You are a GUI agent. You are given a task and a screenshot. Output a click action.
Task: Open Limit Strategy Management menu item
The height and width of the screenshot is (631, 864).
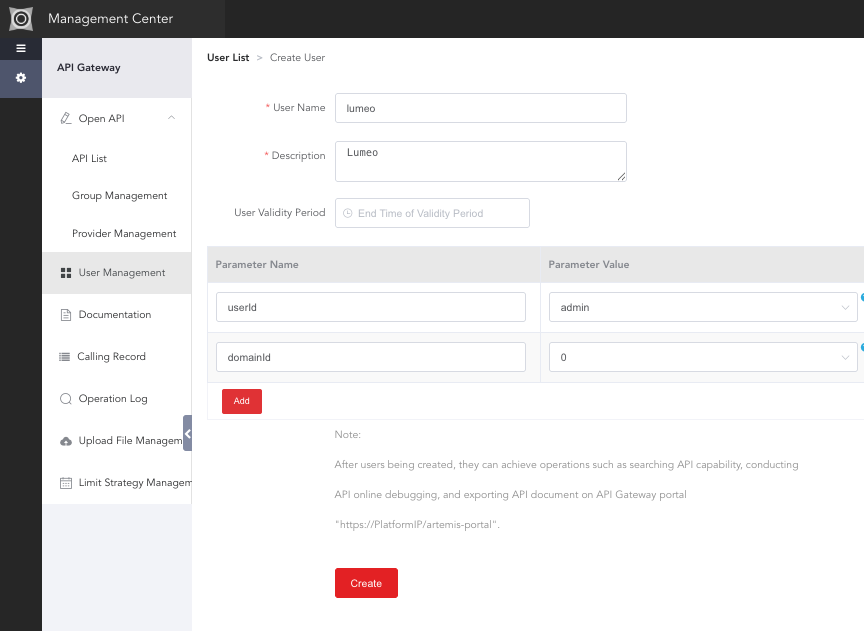coord(117,483)
